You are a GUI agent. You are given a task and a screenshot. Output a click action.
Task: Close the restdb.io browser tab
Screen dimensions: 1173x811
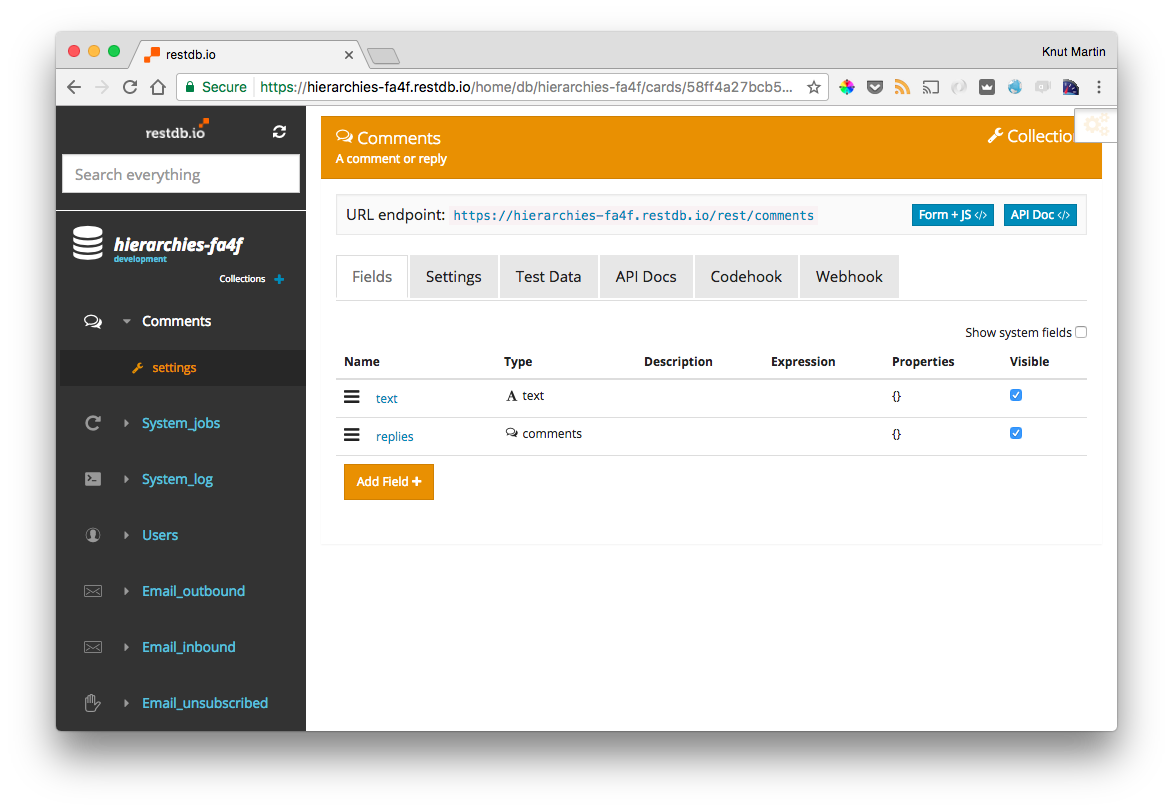point(349,55)
